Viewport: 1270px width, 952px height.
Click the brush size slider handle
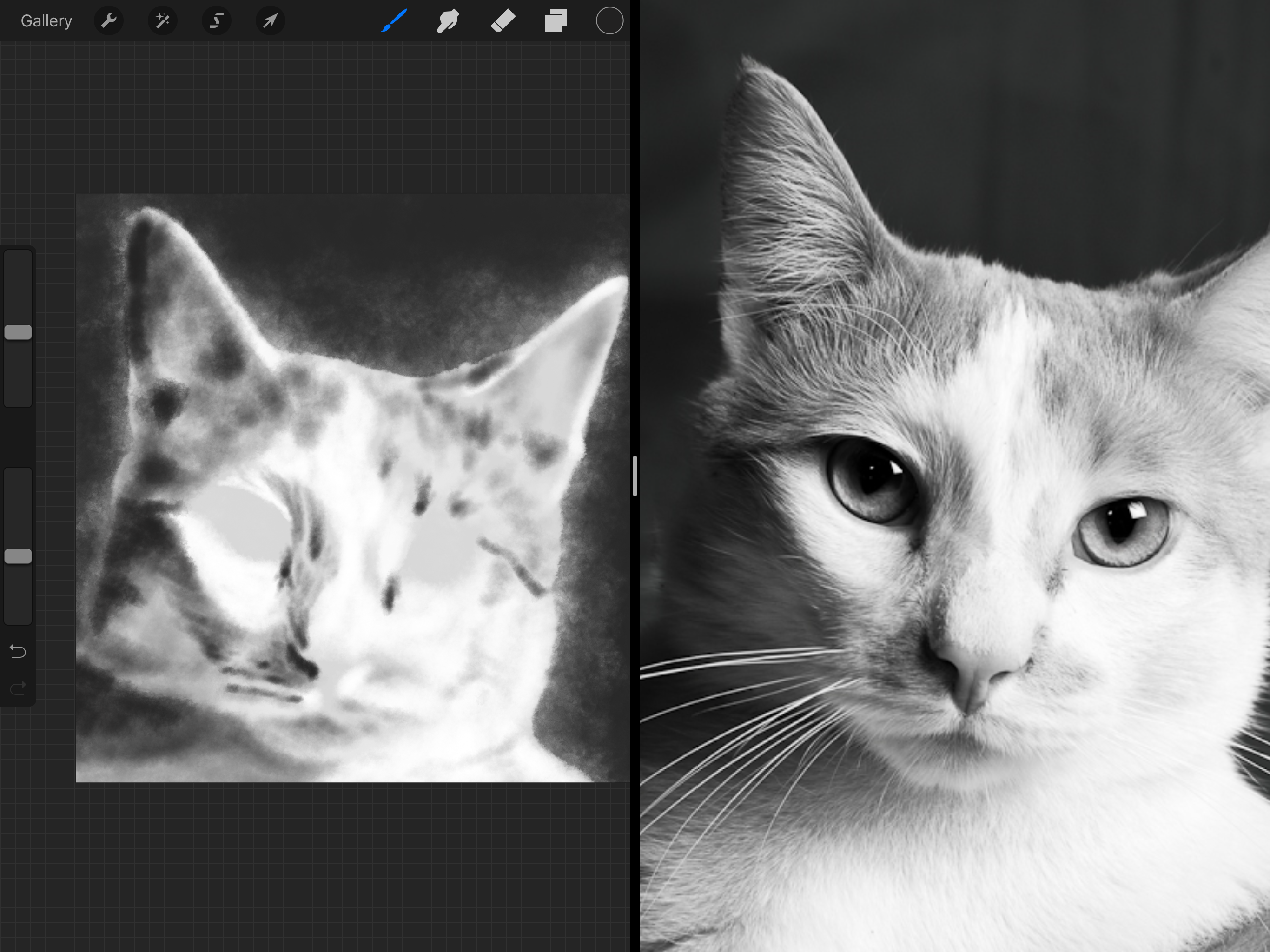click(x=19, y=332)
